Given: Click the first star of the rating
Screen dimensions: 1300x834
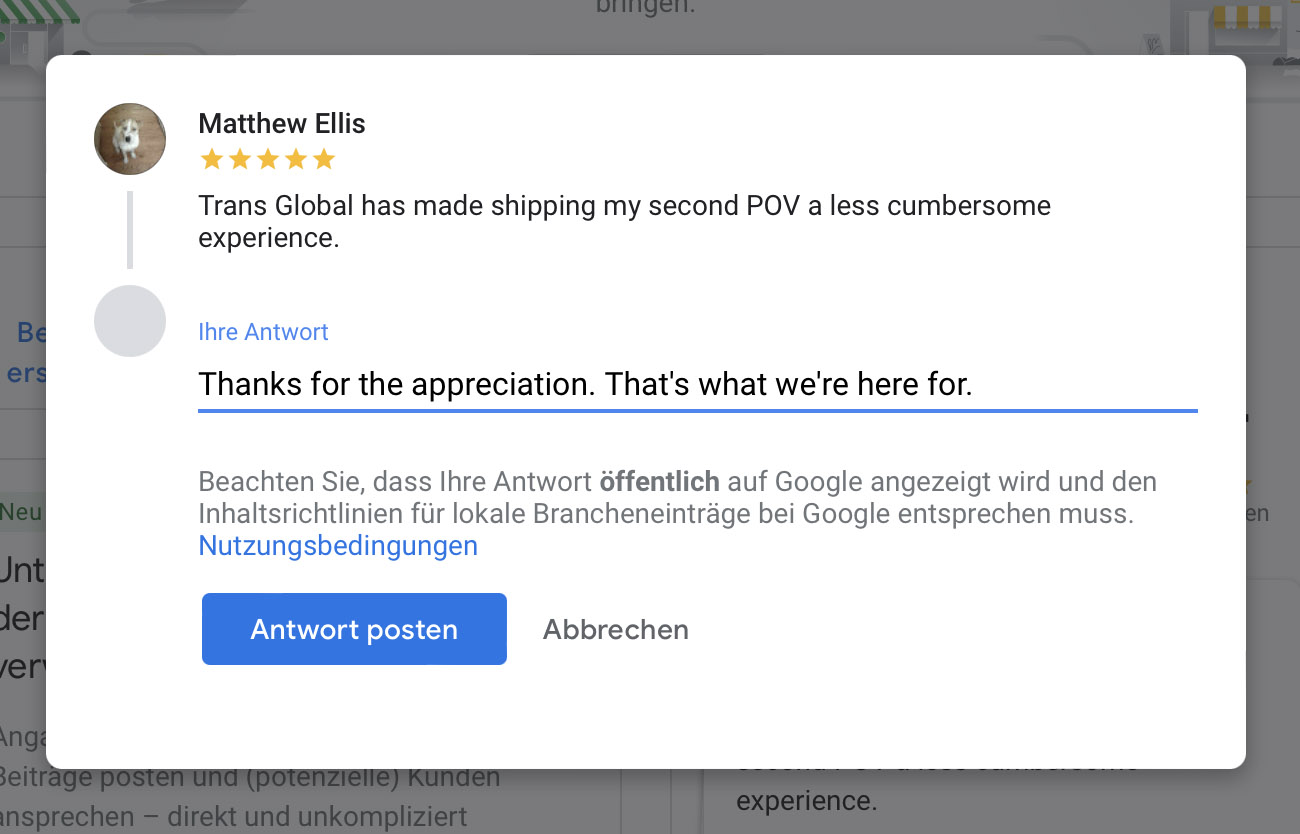Looking at the screenshot, I should 211,160.
